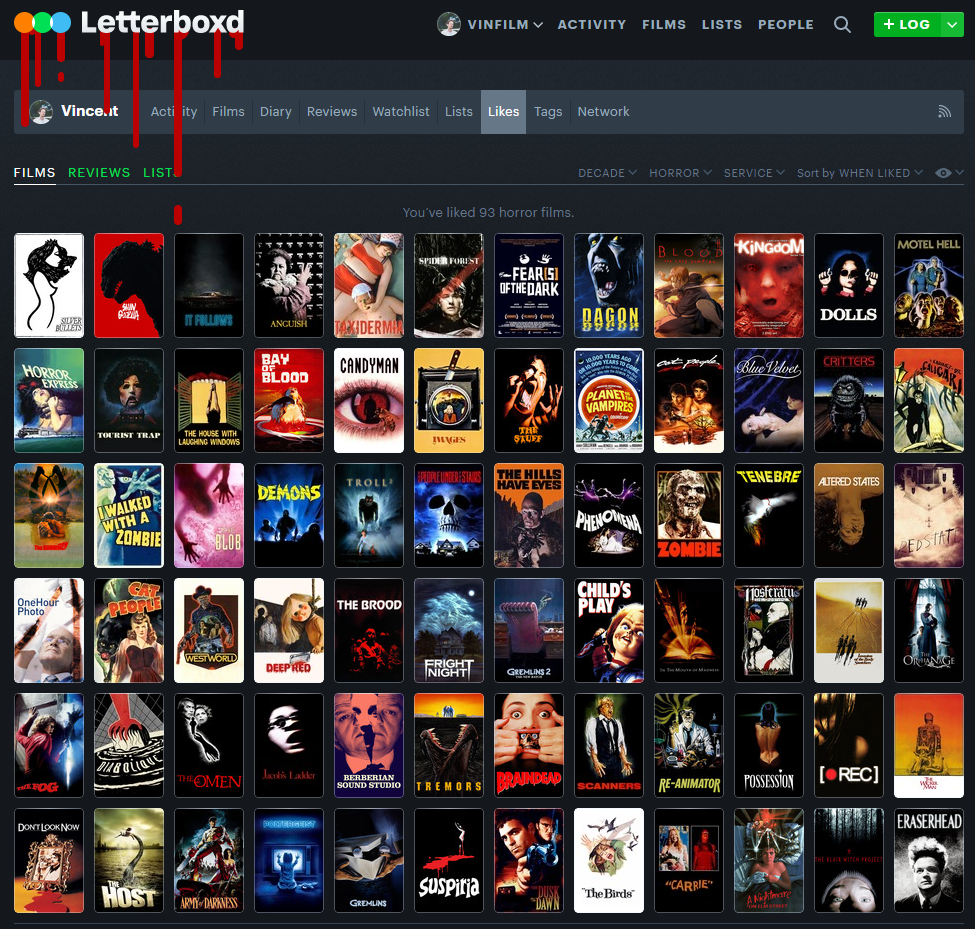Open the Eraserhead poster

pyautogui.click(x=929, y=861)
